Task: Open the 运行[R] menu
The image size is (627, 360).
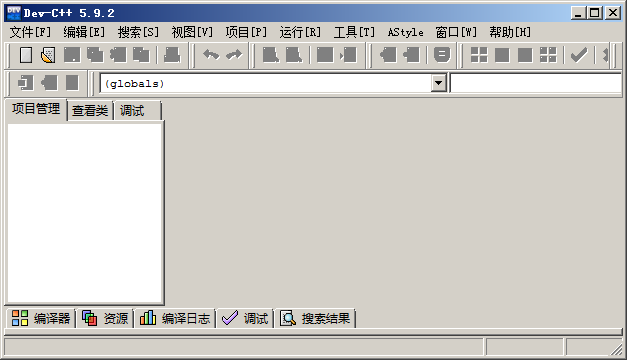Action: [x=300, y=32]
